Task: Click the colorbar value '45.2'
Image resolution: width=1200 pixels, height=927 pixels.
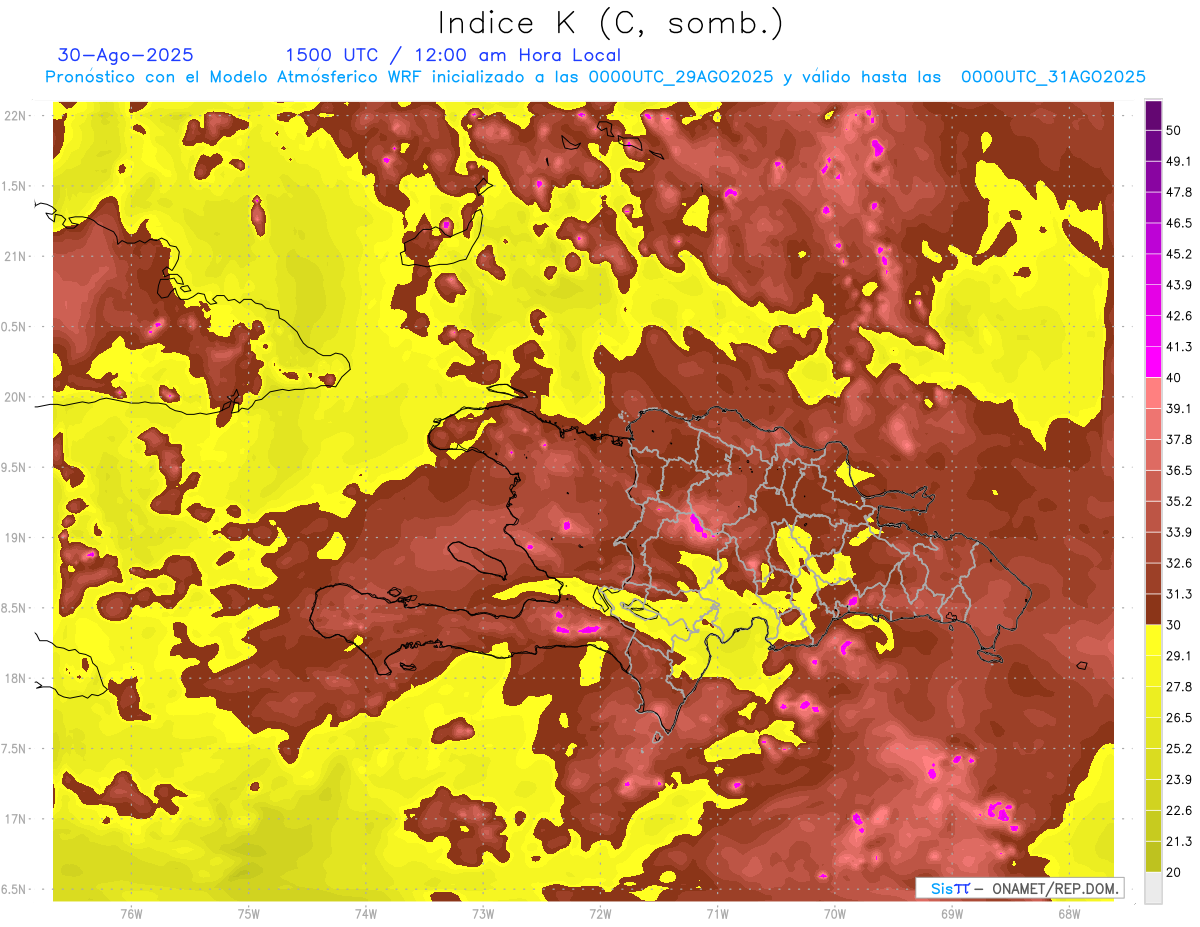Action: click(x=1179, y=254)
